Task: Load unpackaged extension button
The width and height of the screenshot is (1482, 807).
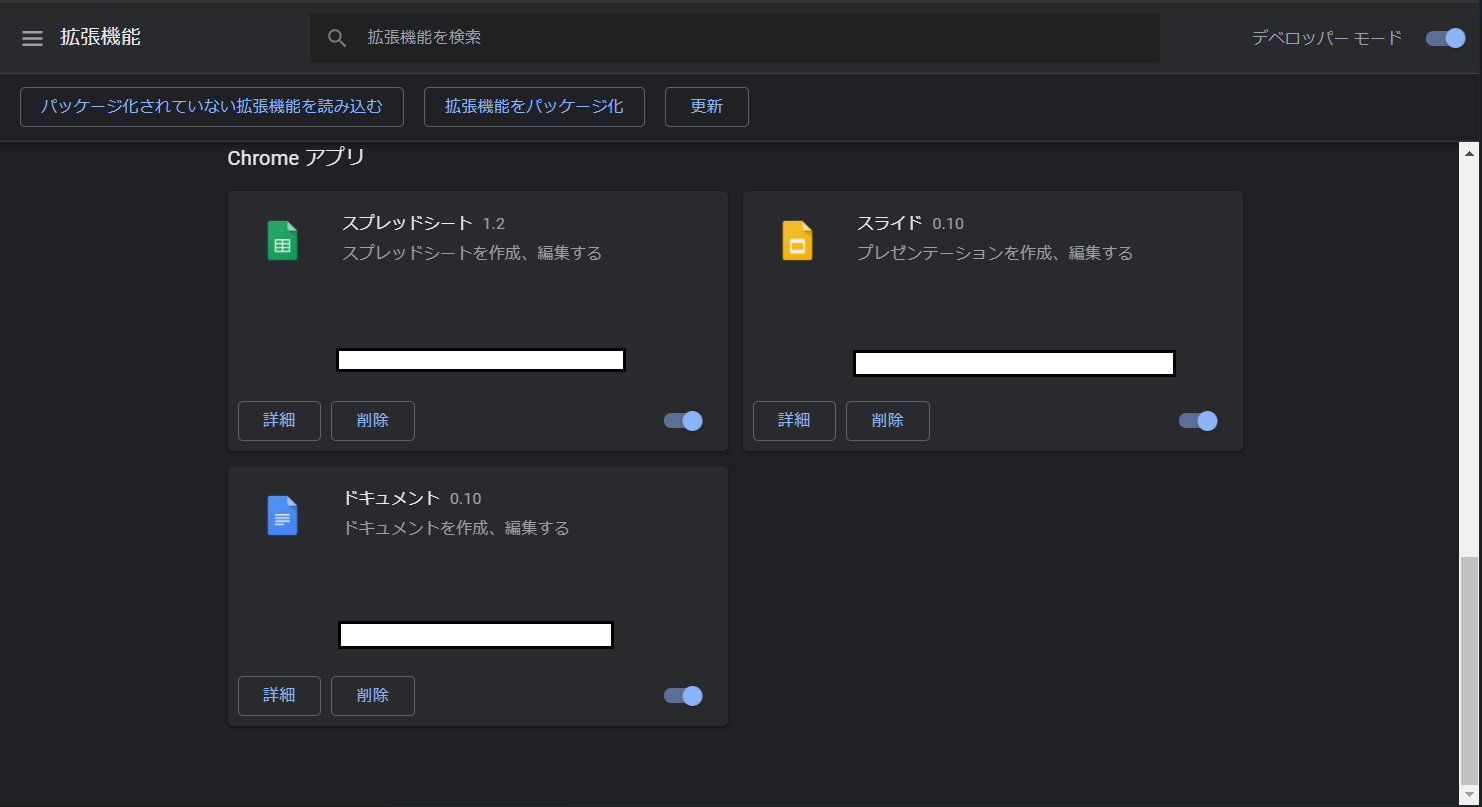Action: click(212, 107)
